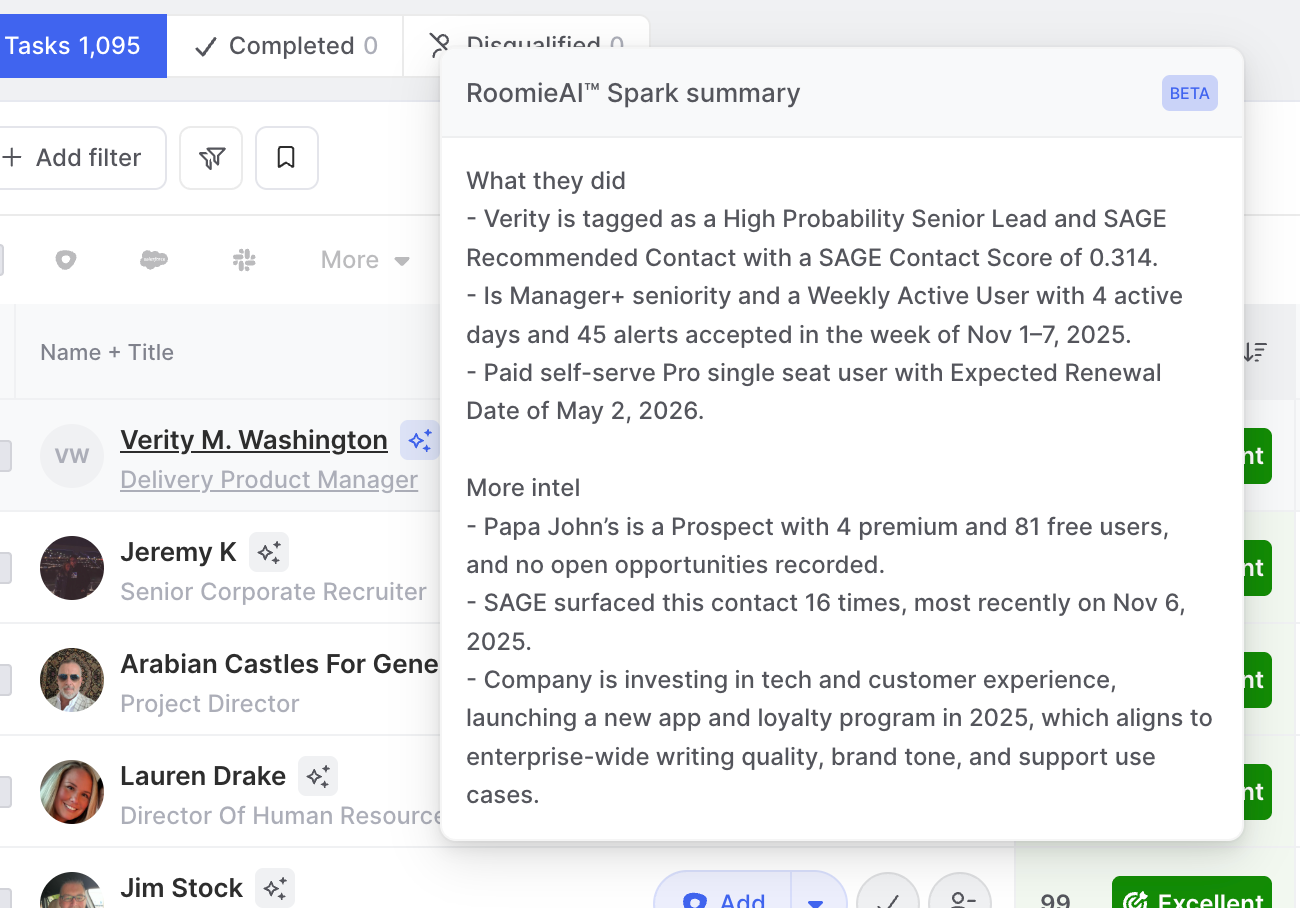Click the Expected Renewal Date of May 2, 2026 text

click(x=814, y=392)
